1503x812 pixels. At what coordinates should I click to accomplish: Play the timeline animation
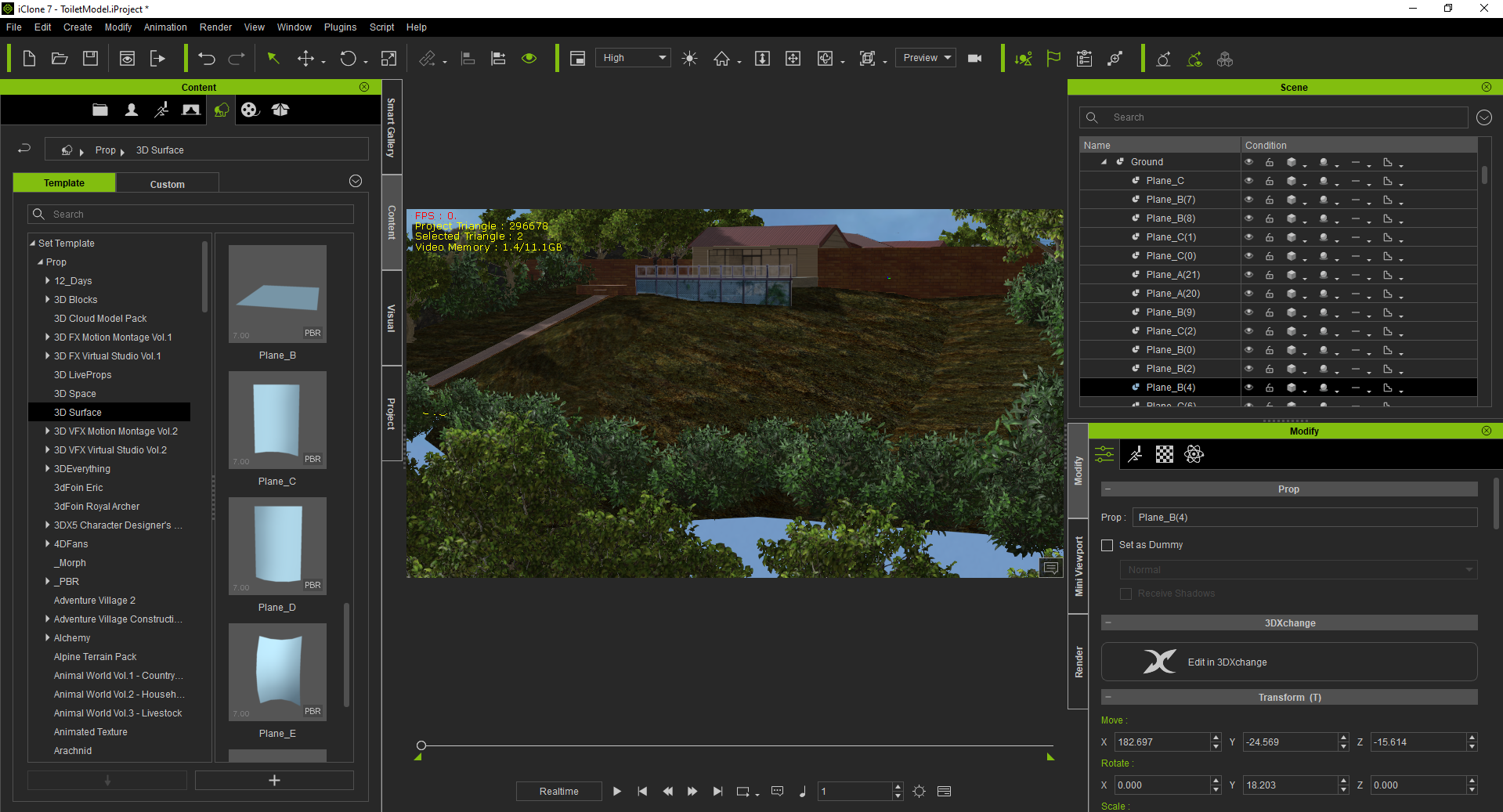(x=617, y=792)
